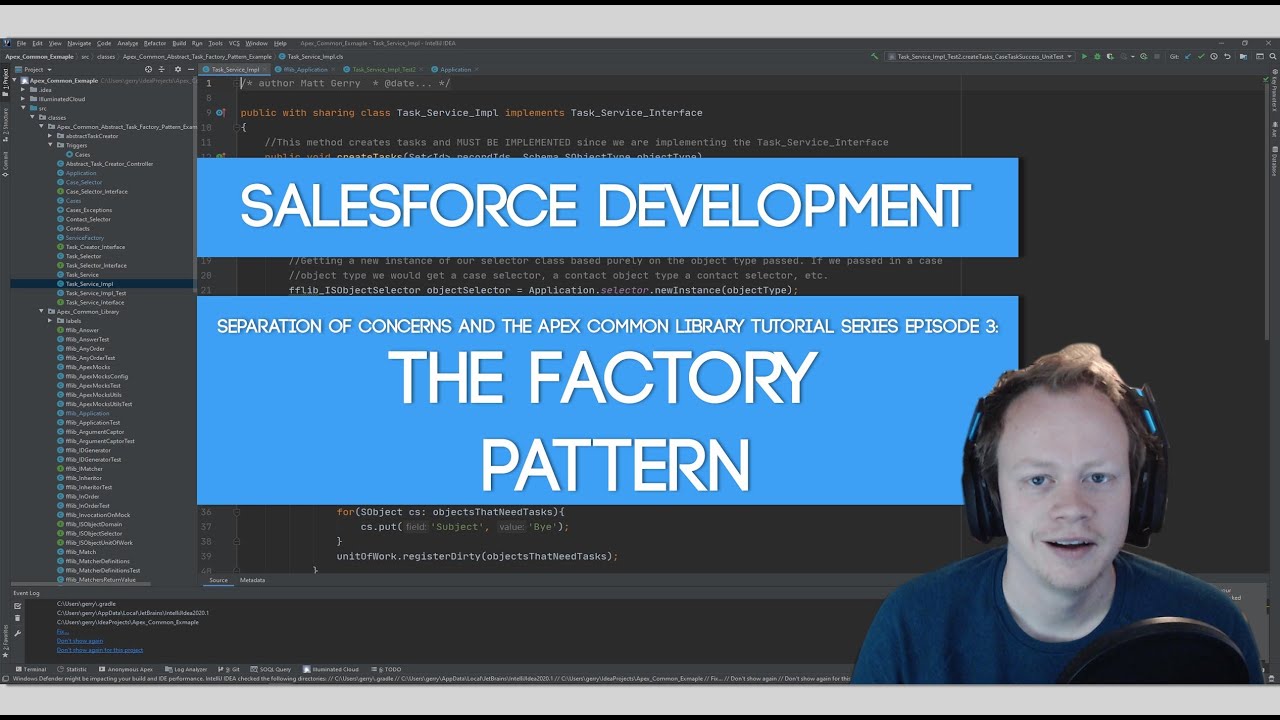Click the Project tree horizontal scrollbar

click(80, 582)
